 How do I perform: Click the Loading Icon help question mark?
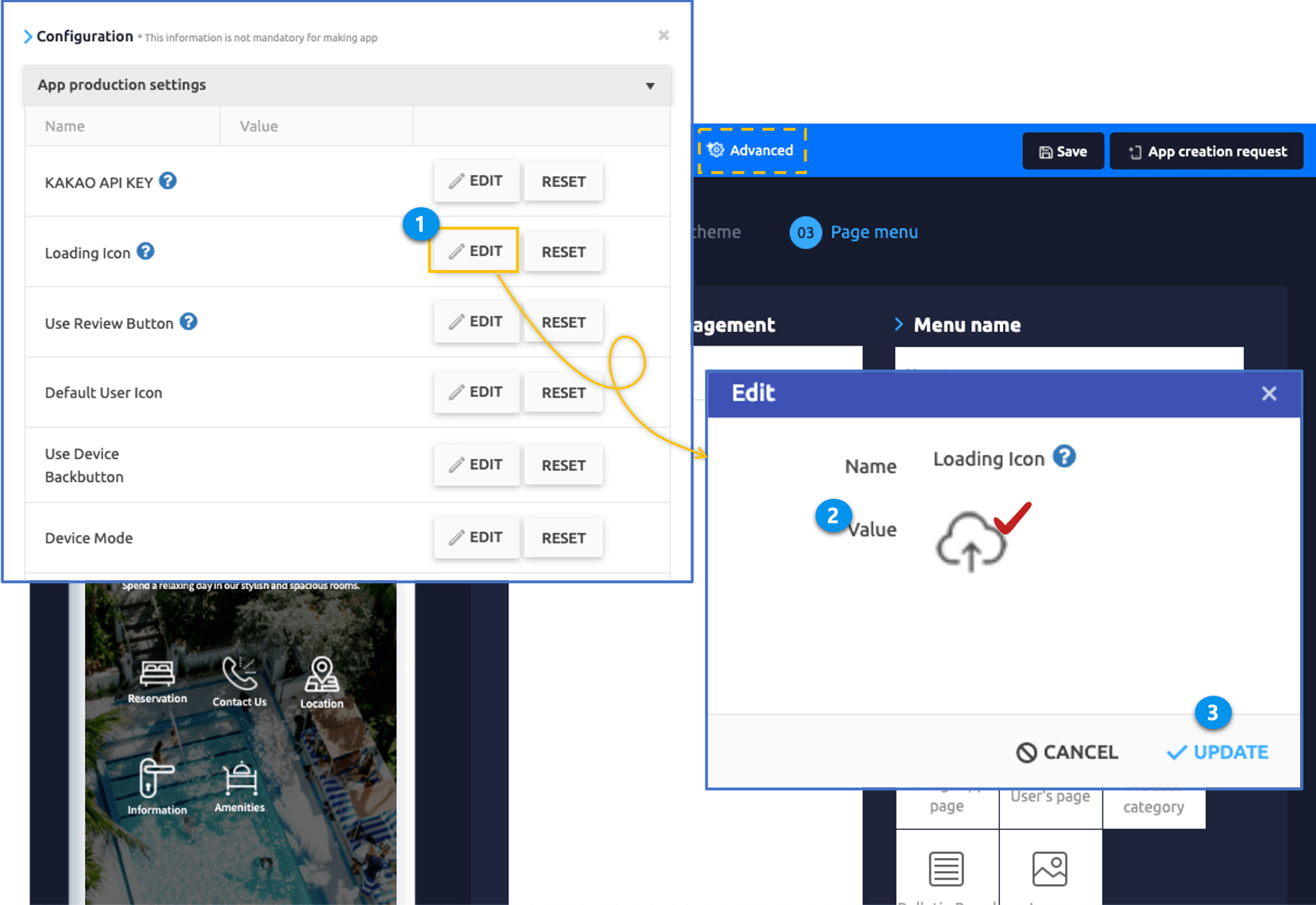(146, 251)
